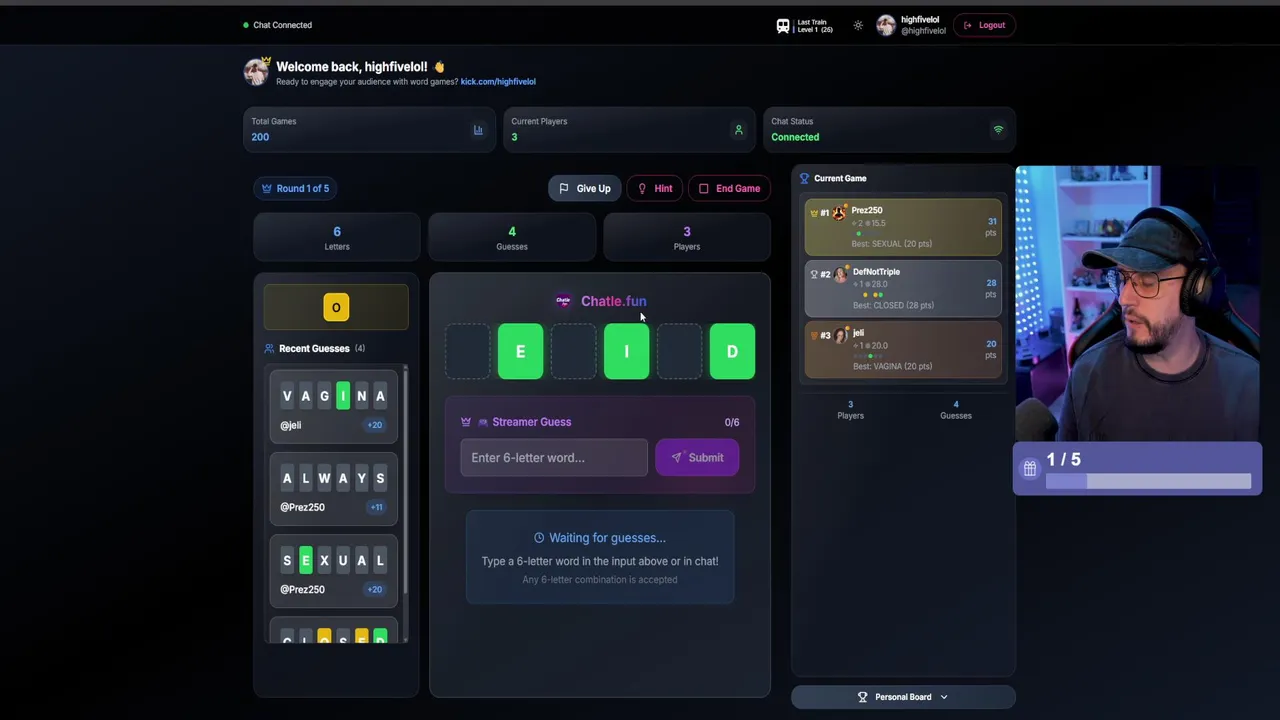Select the SEXUAL guess card by @Prez250

point(333,571)
